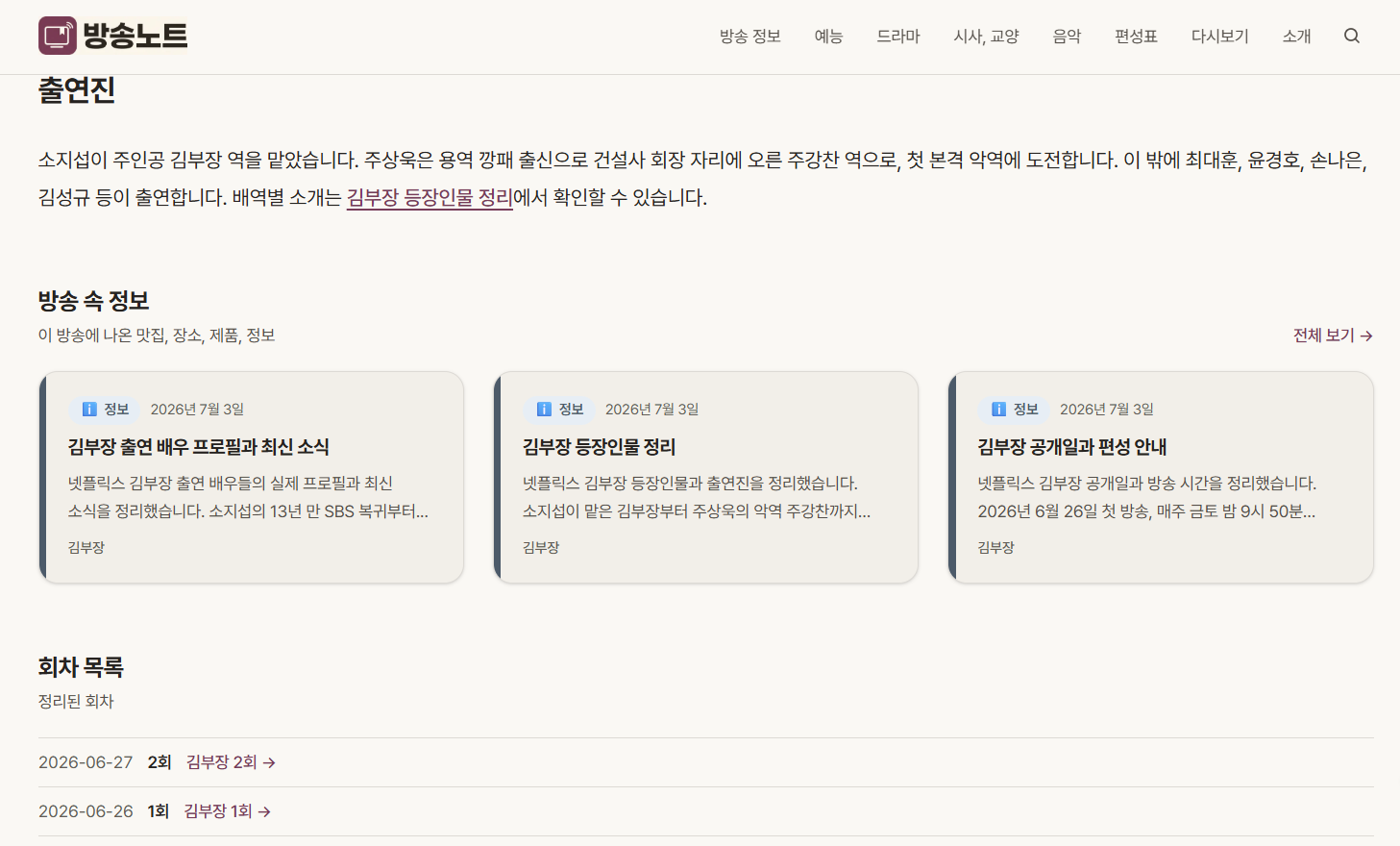Click 김부장 tag under 출연 배우 프로필 card
This screenshot has width=1400, height=846.
(x=86, y=548)
